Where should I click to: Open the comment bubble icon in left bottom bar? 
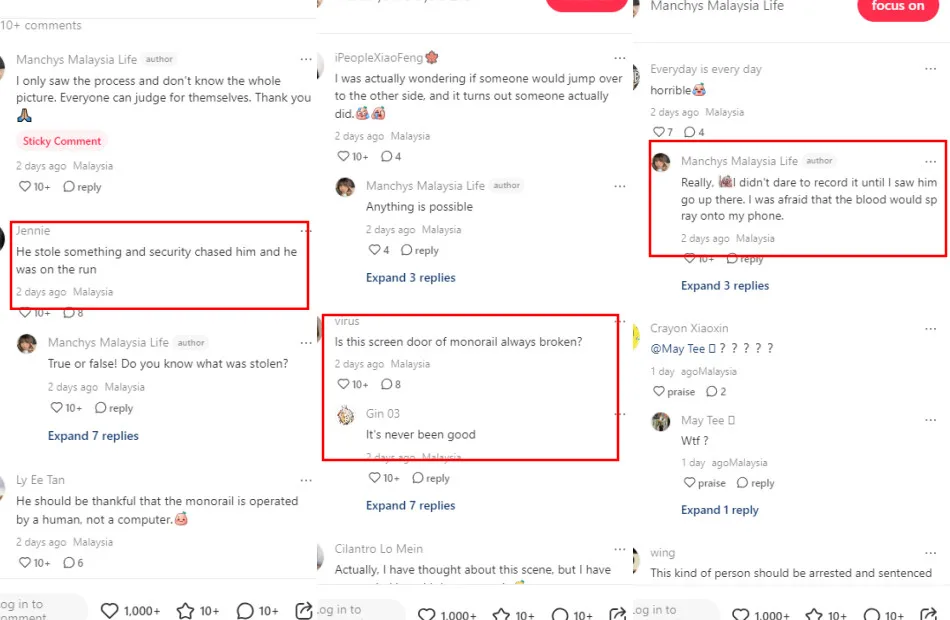(245, 610)
